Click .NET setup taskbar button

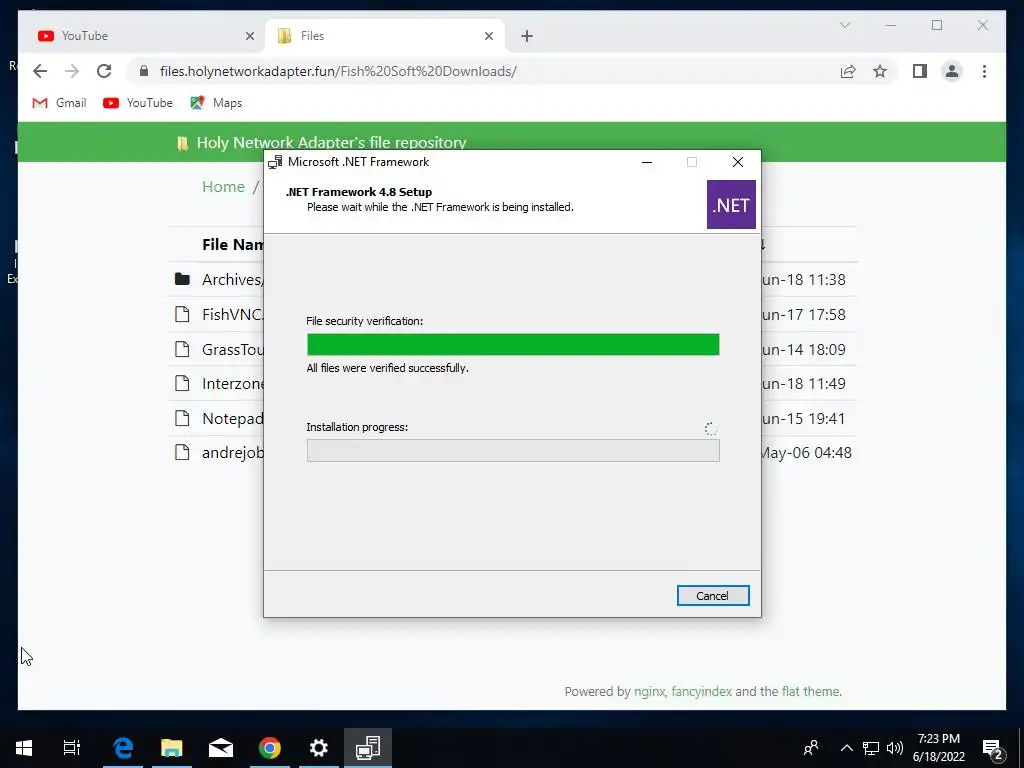pyautogui.click(x=368, y=748)
